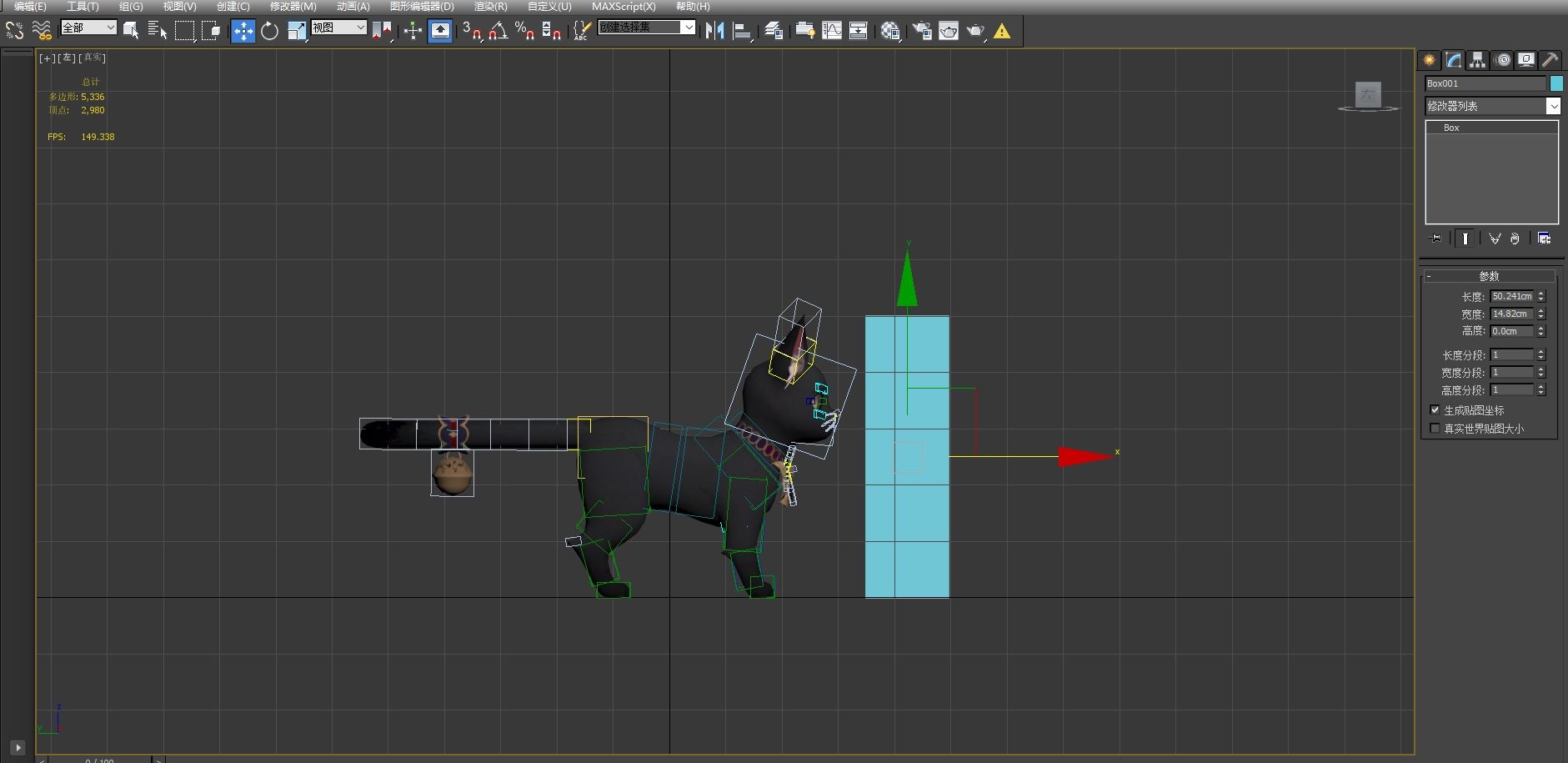Switch to the Motion command panel tab

click(1502, 60)
